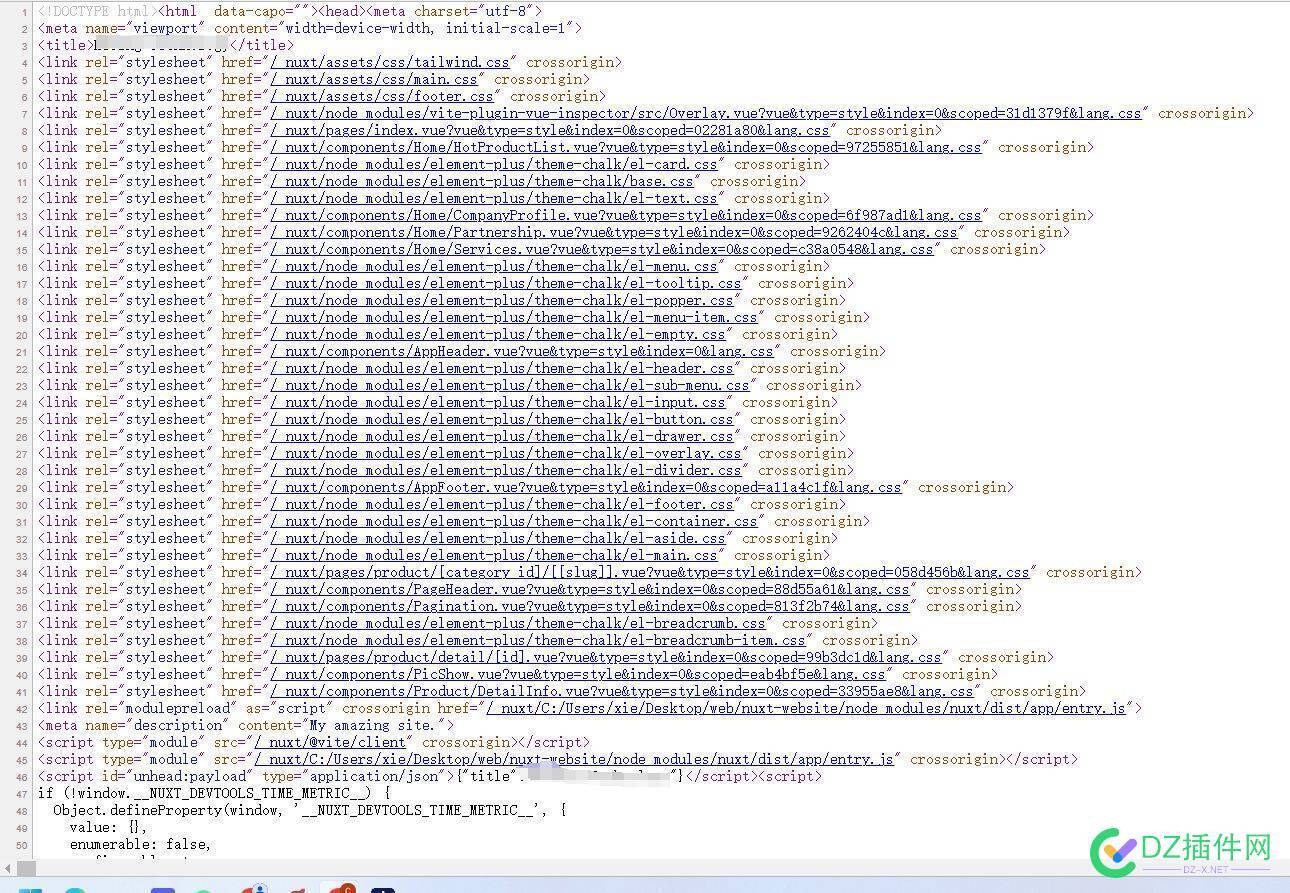Open the HotProductList.vue stylesheet link

626,147
